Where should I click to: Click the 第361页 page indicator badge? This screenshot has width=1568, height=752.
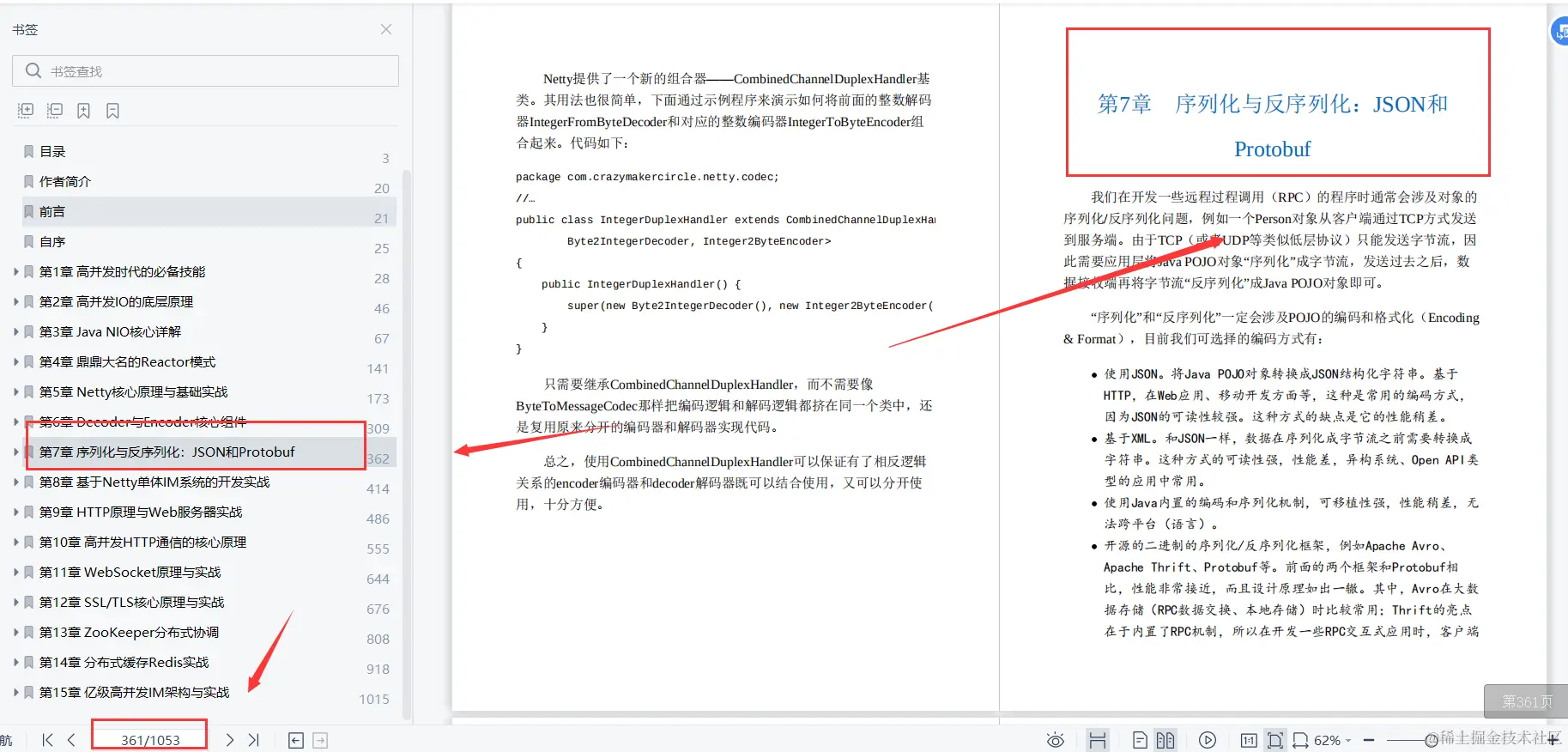point(1526,701)
